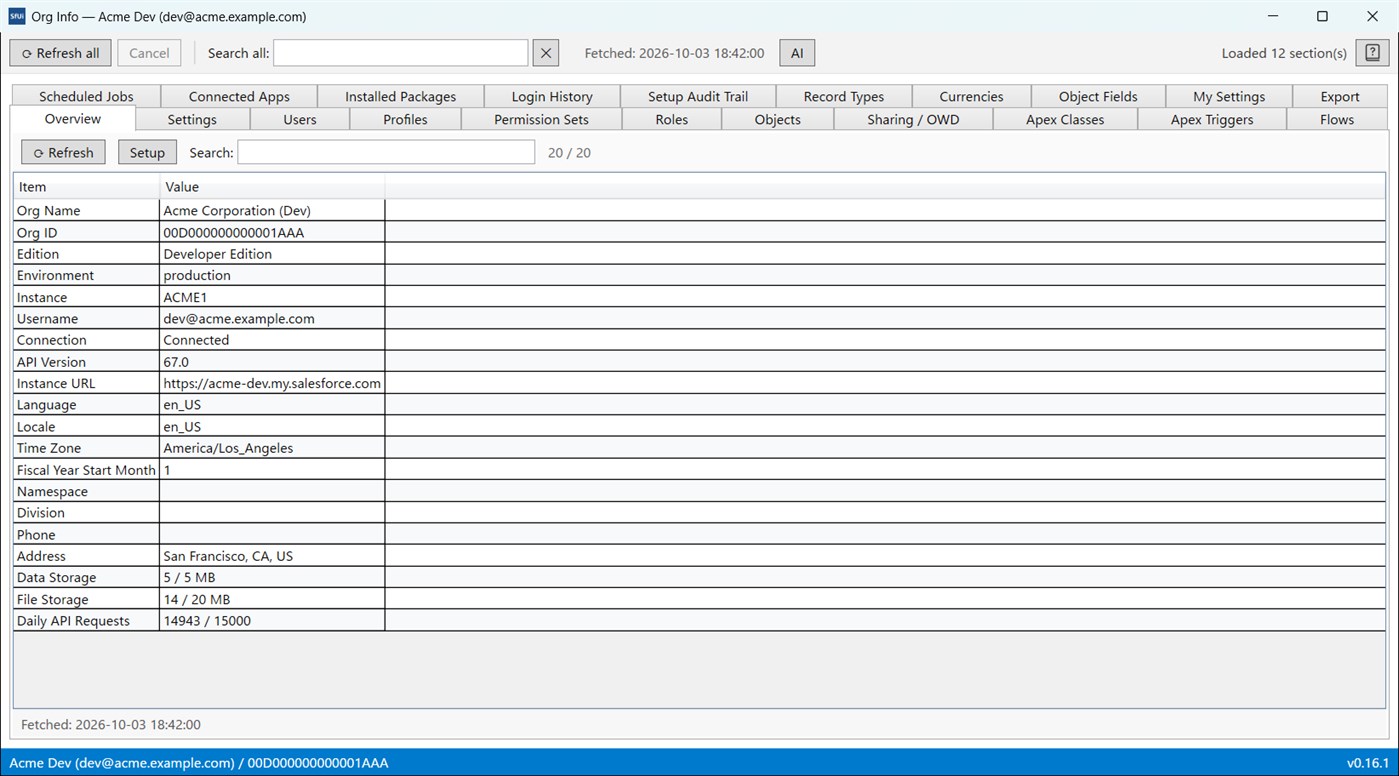Focus the Search all input field
1399x776 pixels.
click(x=400, y=53)
